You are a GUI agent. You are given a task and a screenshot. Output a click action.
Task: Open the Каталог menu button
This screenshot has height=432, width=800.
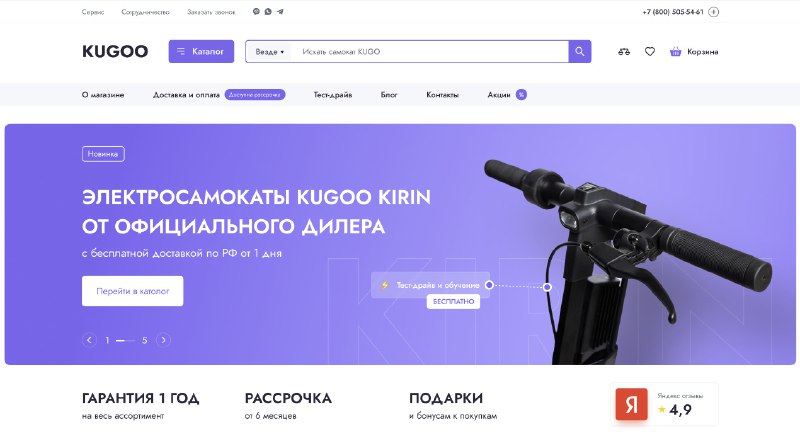click(201, 52)
